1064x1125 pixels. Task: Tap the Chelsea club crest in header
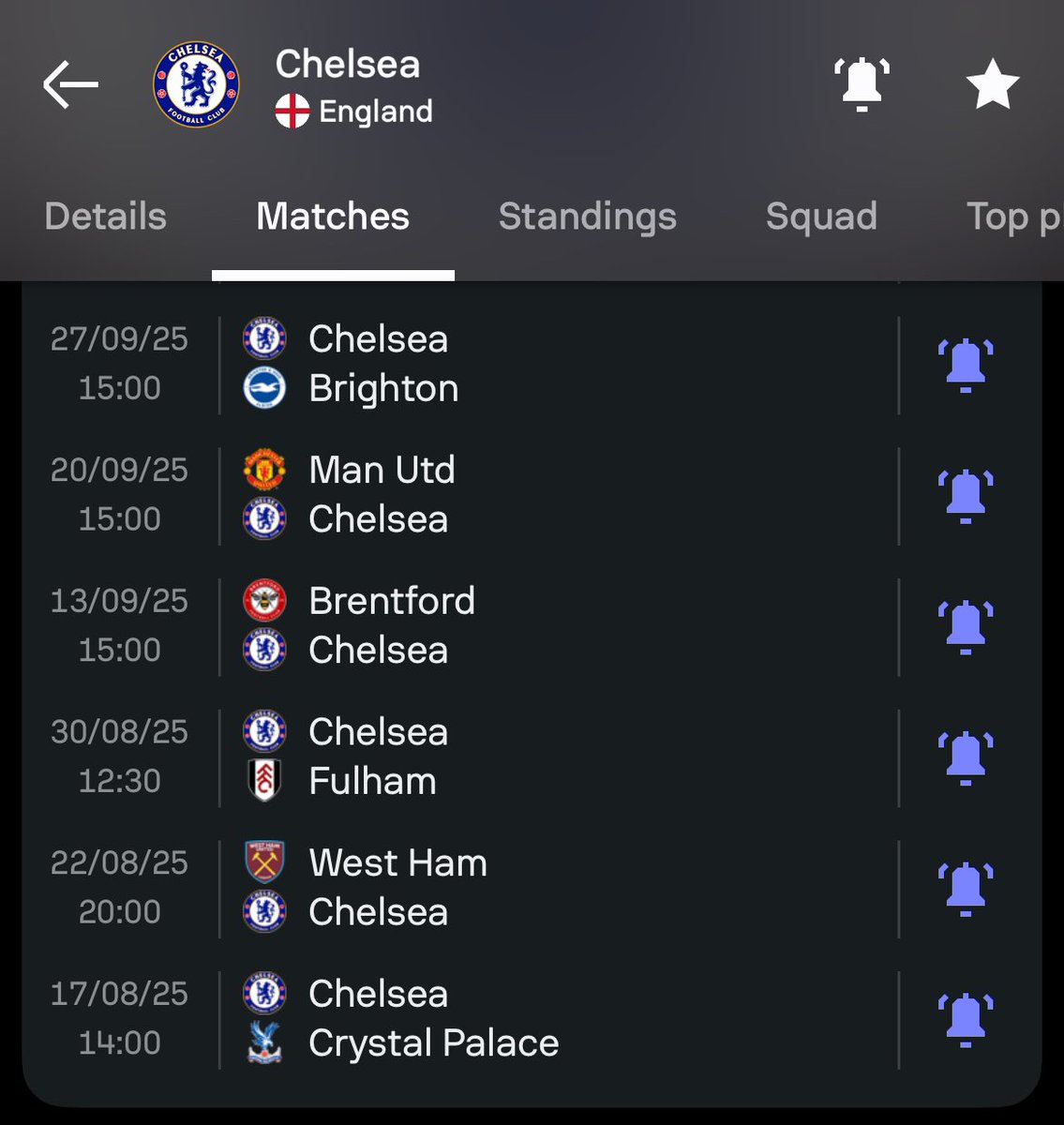click(196, 84)
